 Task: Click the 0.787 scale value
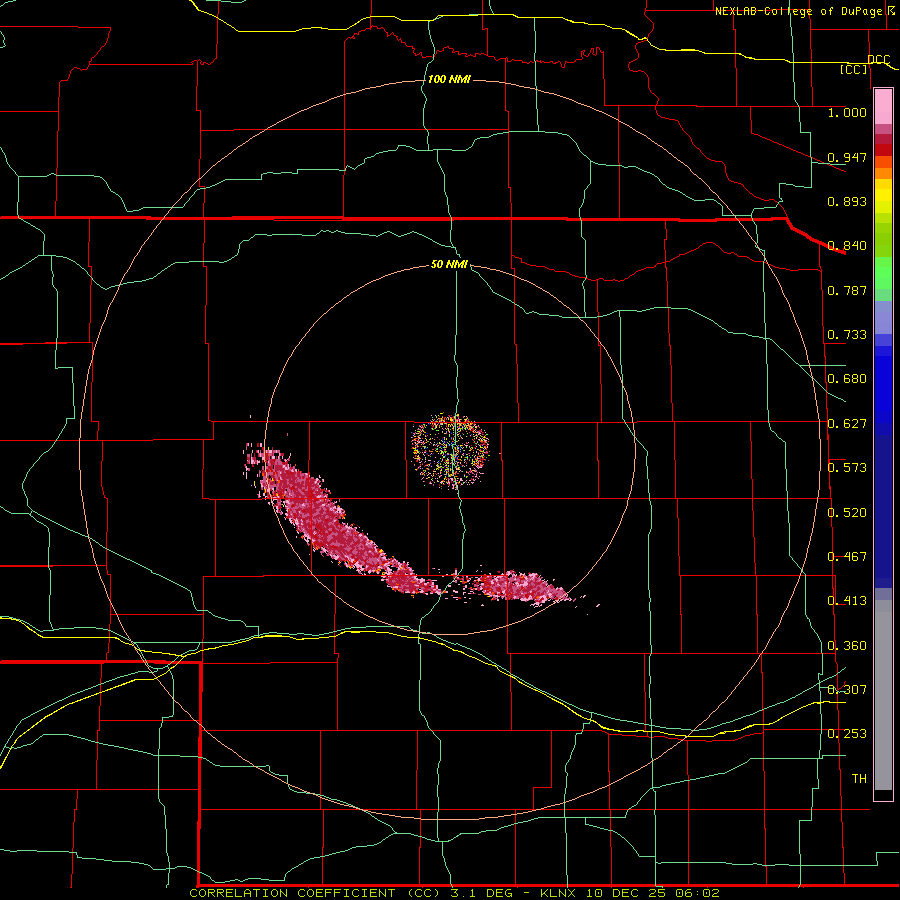[x=847, y=290]
